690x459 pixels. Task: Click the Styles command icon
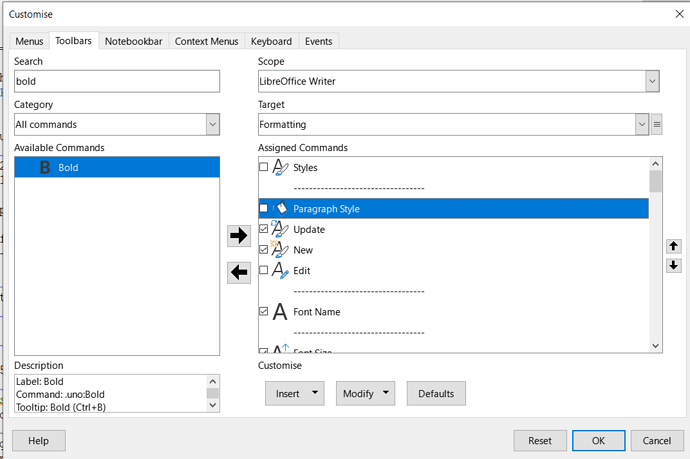(x=280, y=167)
